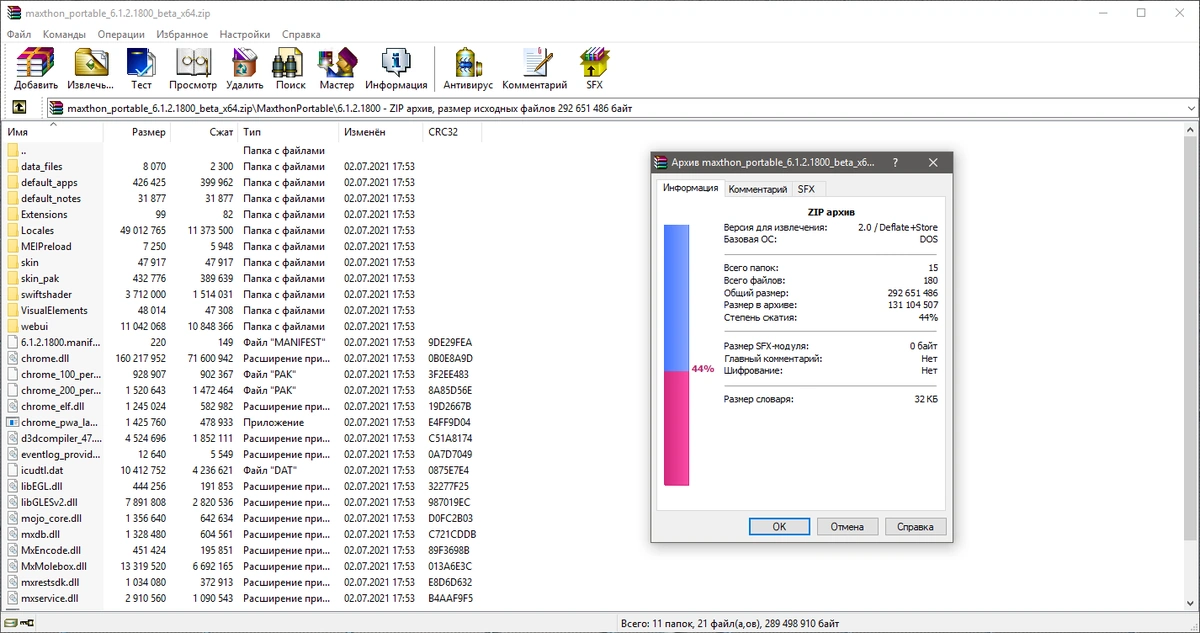Sort list by CRC32 column header
This screenshot has width=1200, height=633.
click(x=451, y=132)
